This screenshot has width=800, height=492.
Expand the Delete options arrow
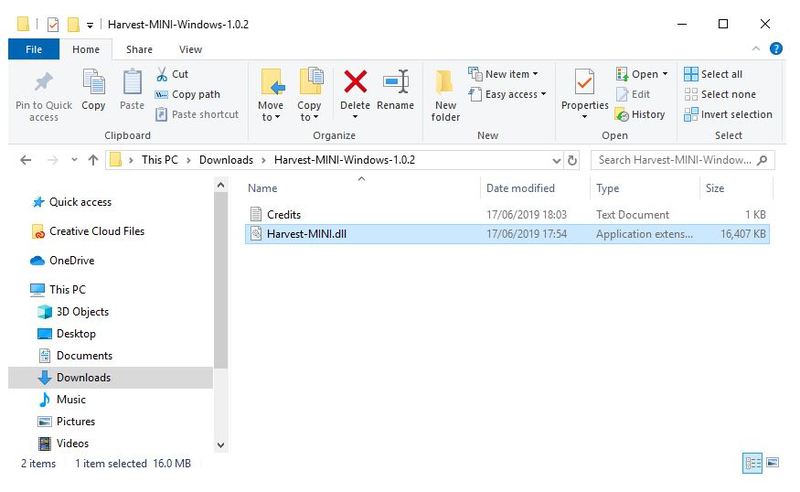355,117
